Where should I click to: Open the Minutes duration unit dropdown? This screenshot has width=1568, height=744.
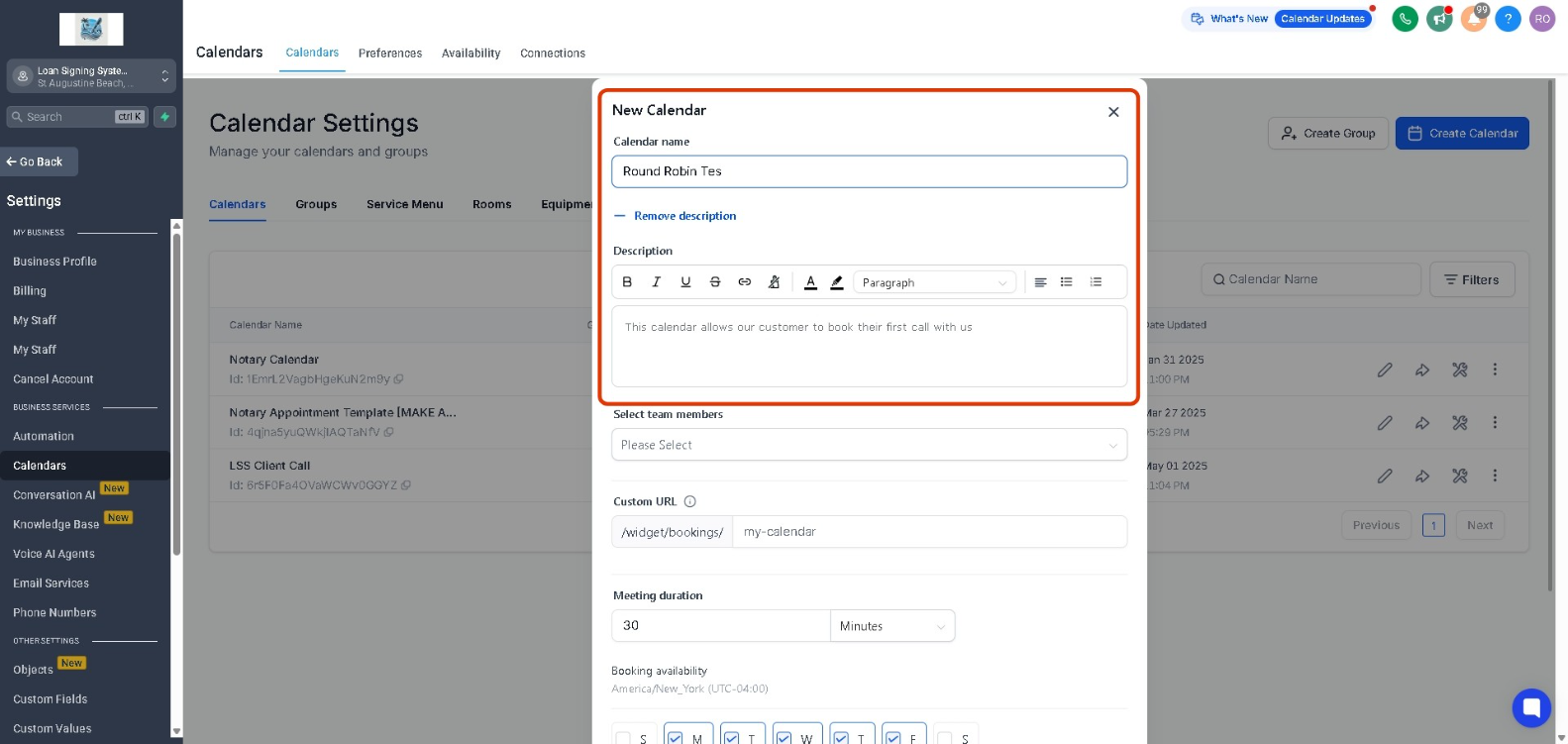click(892, 626)
